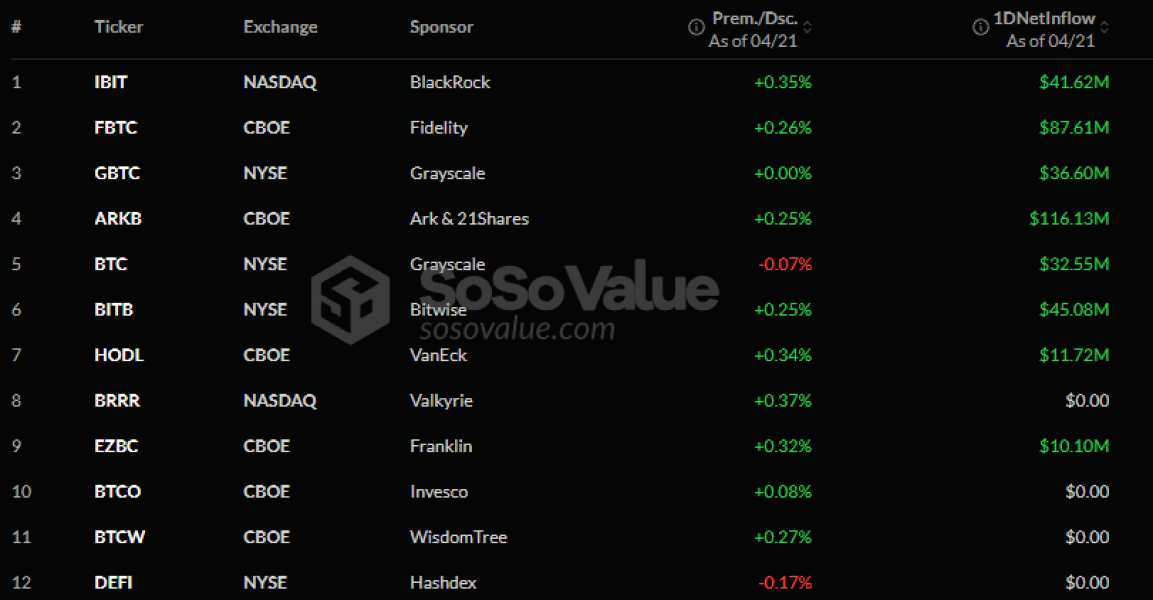This screenshot has width=1153, height=600.
Task: Open the ARKB ticker entry
Action: coord(118,219)
